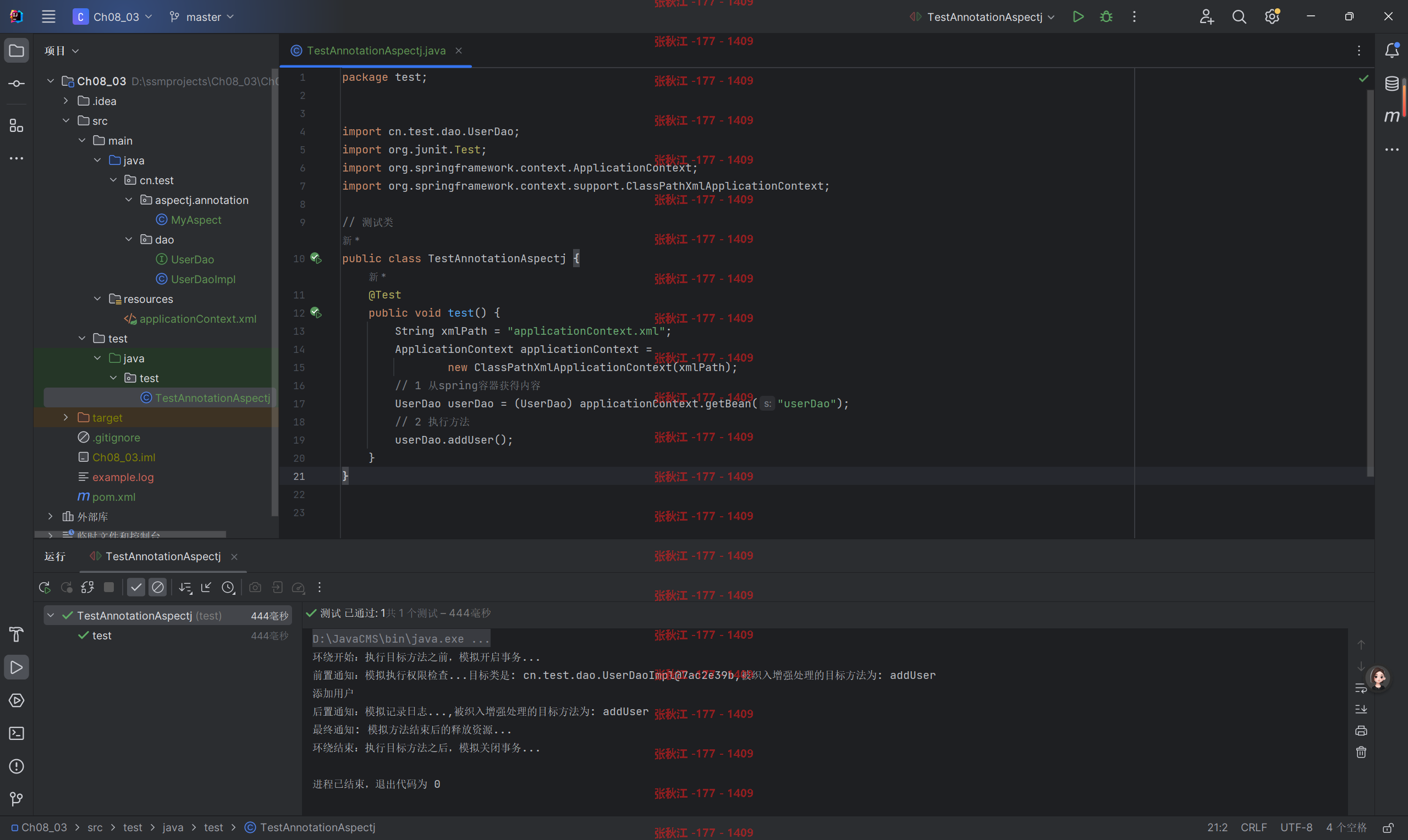Viewport: 1408px width, 840px height.
Task: Collapse the aspectj.annotation package
Action: [x=129, y=200]
